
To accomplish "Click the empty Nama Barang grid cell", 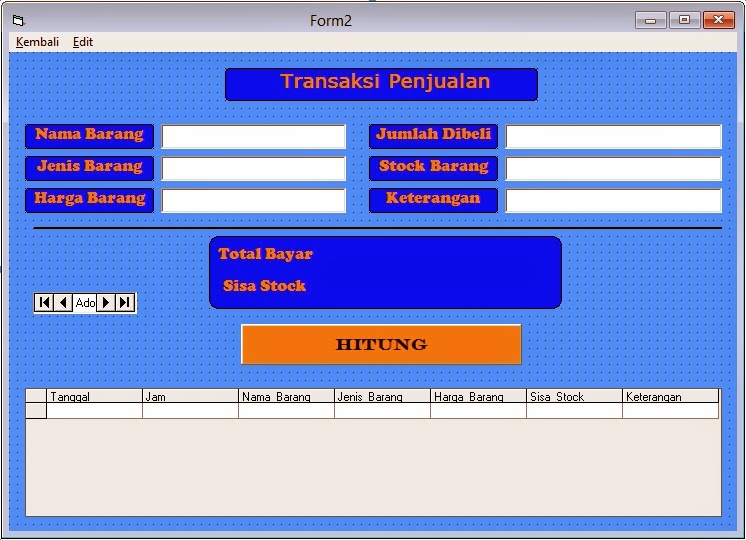I will 286,411.
